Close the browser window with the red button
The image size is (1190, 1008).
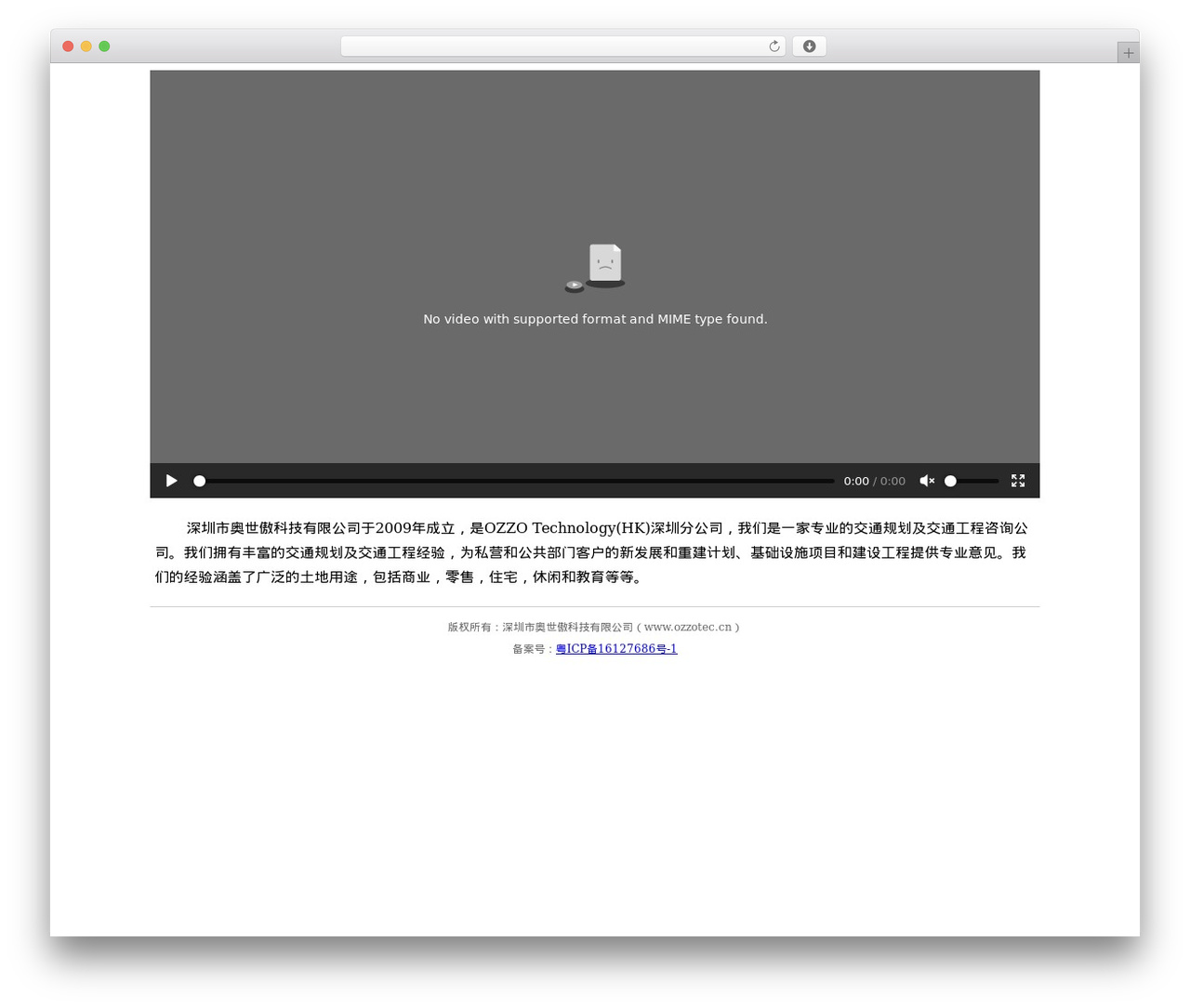[68, 46]
